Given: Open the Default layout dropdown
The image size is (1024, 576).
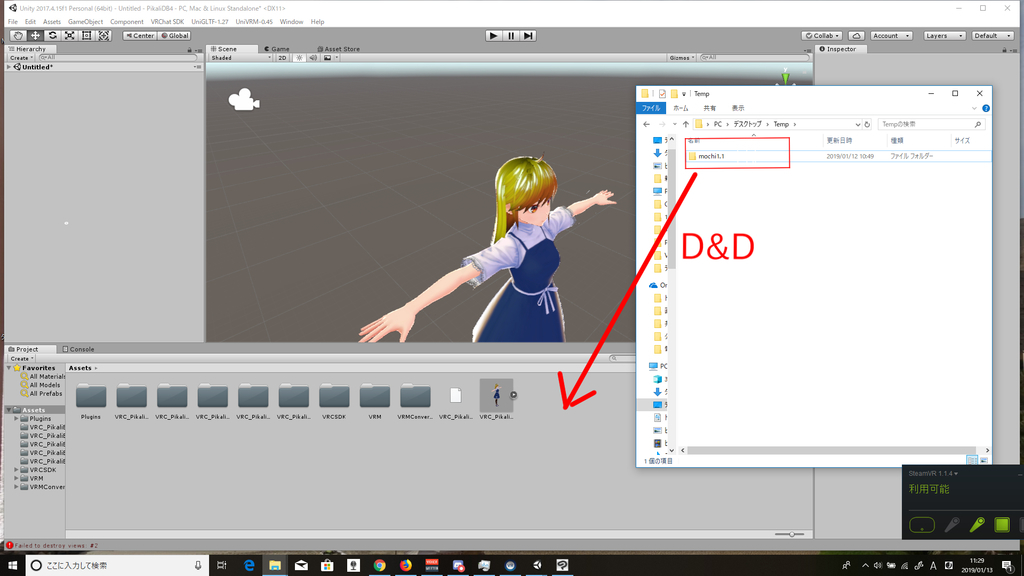Looking at the screenshot, I should tap(992, 36).
